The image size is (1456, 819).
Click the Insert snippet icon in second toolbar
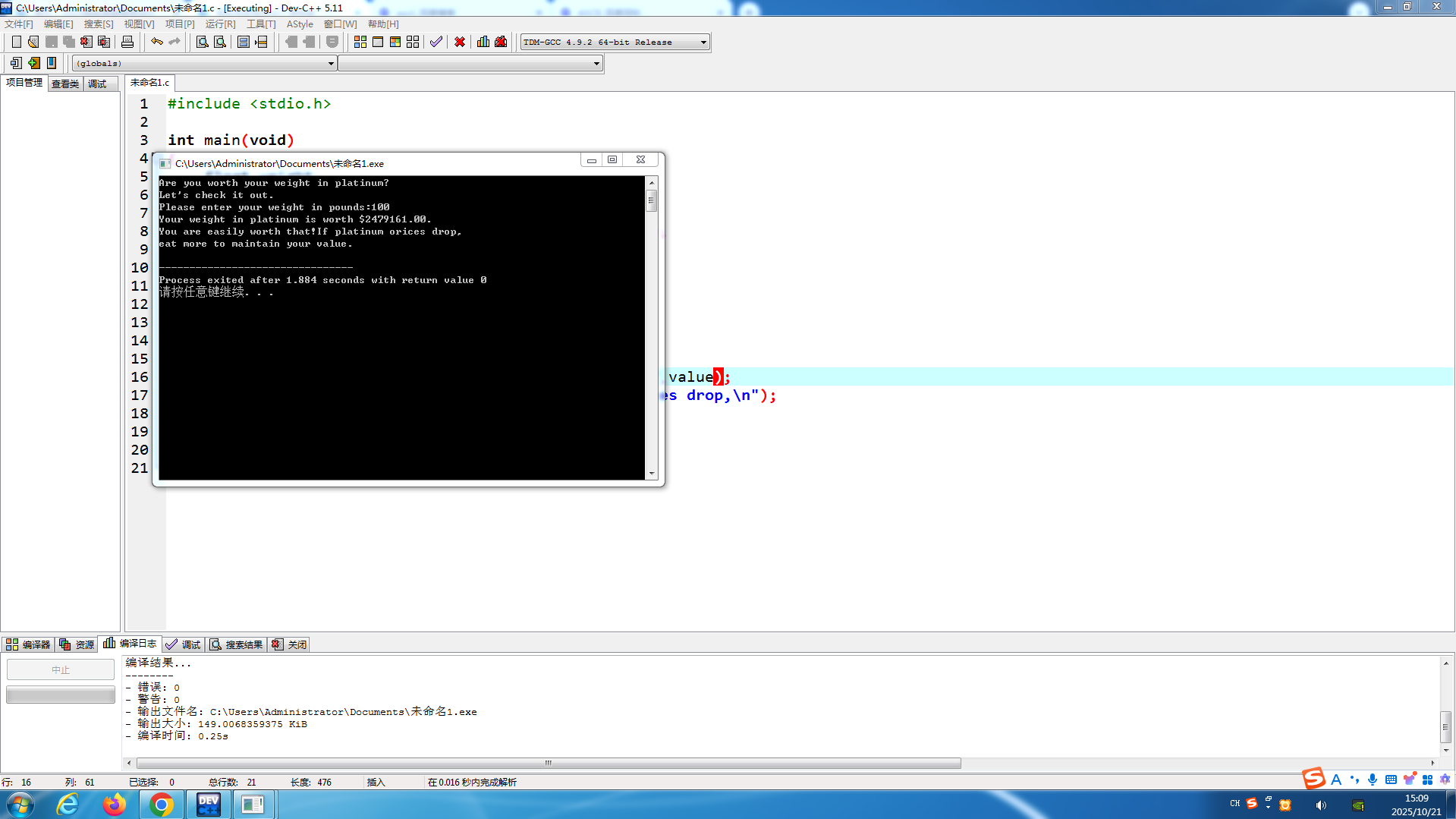coord(16,63)
